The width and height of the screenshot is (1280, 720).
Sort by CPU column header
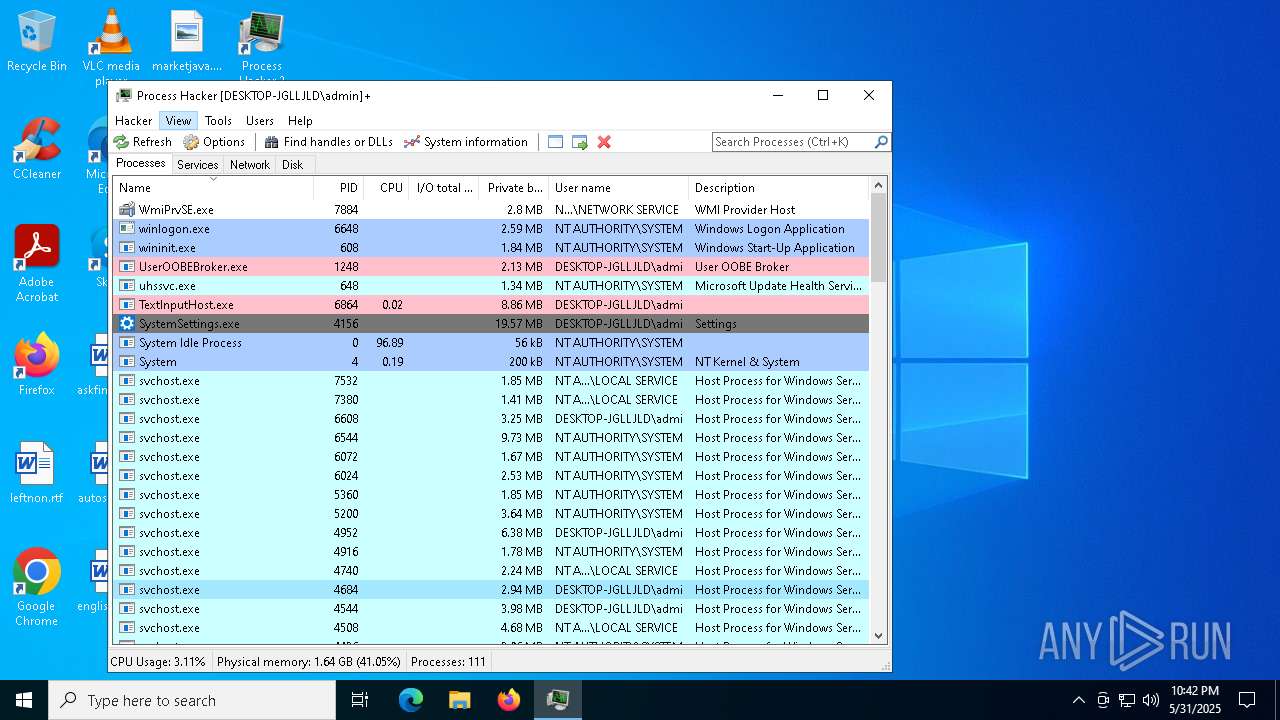pos(386,188)
